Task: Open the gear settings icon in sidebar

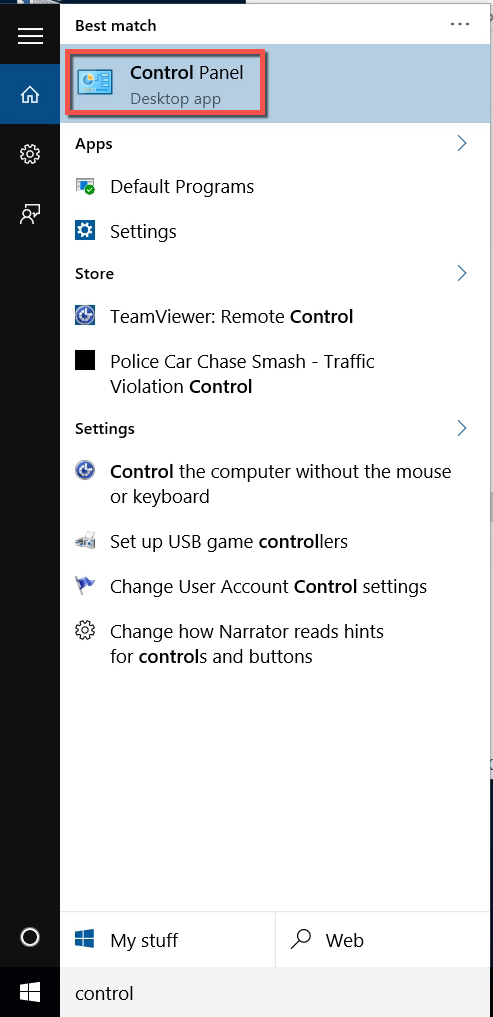Action: (30, 154)
